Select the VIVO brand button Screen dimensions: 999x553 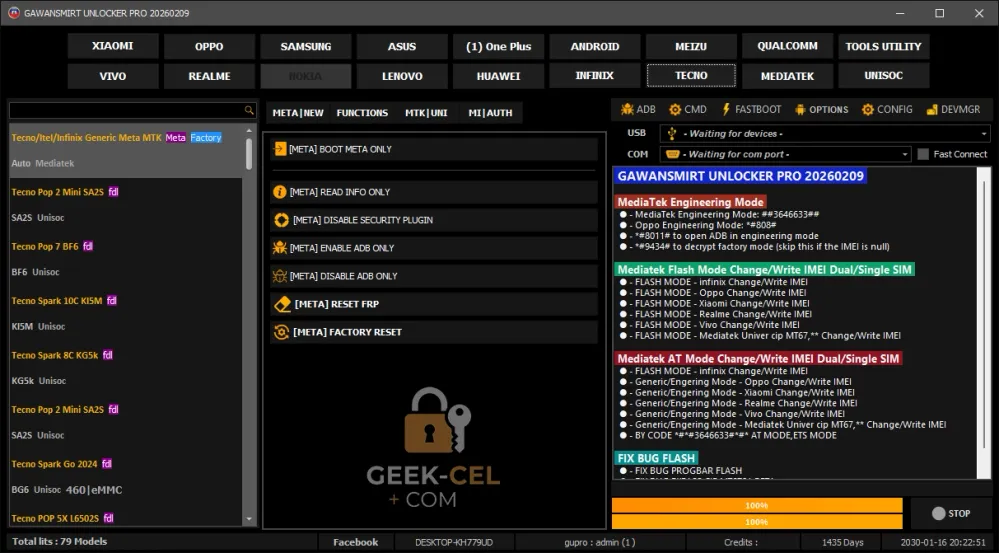(x=113, y=76)
